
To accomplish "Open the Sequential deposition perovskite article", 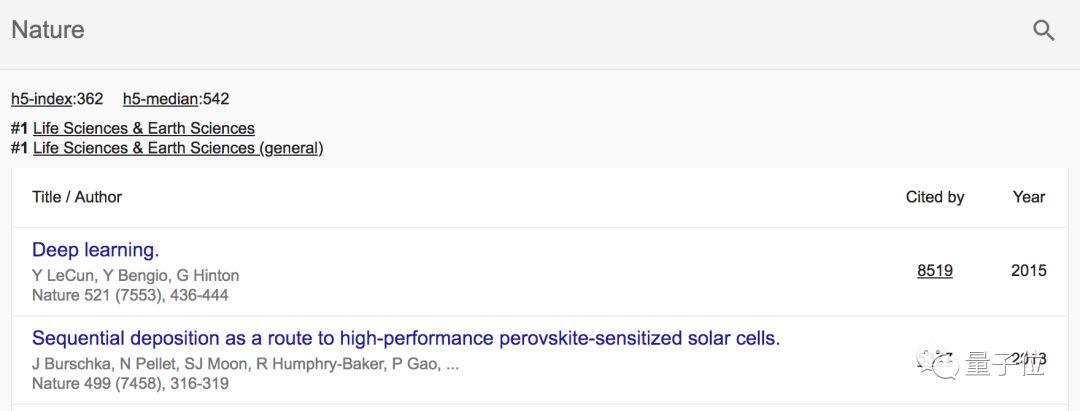I will 406,338.
